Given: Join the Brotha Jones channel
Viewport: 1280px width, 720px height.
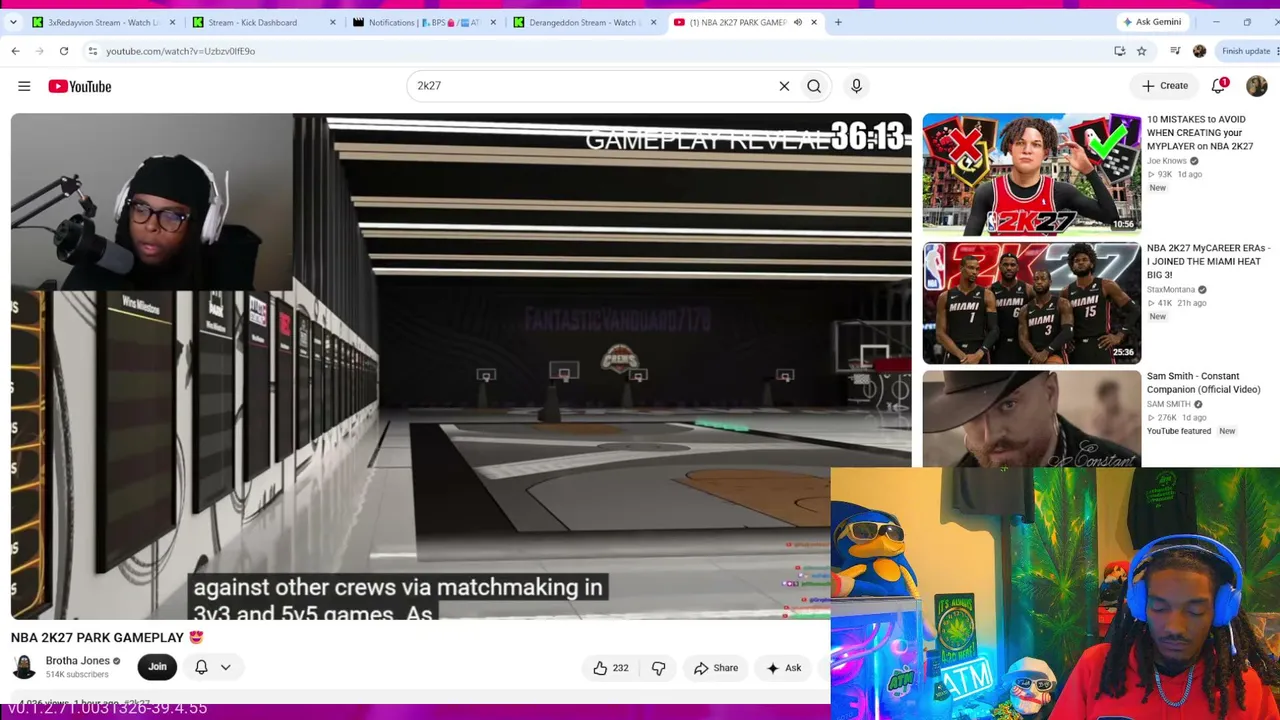Looking at the screenshot, I should (x=157, y=667).
